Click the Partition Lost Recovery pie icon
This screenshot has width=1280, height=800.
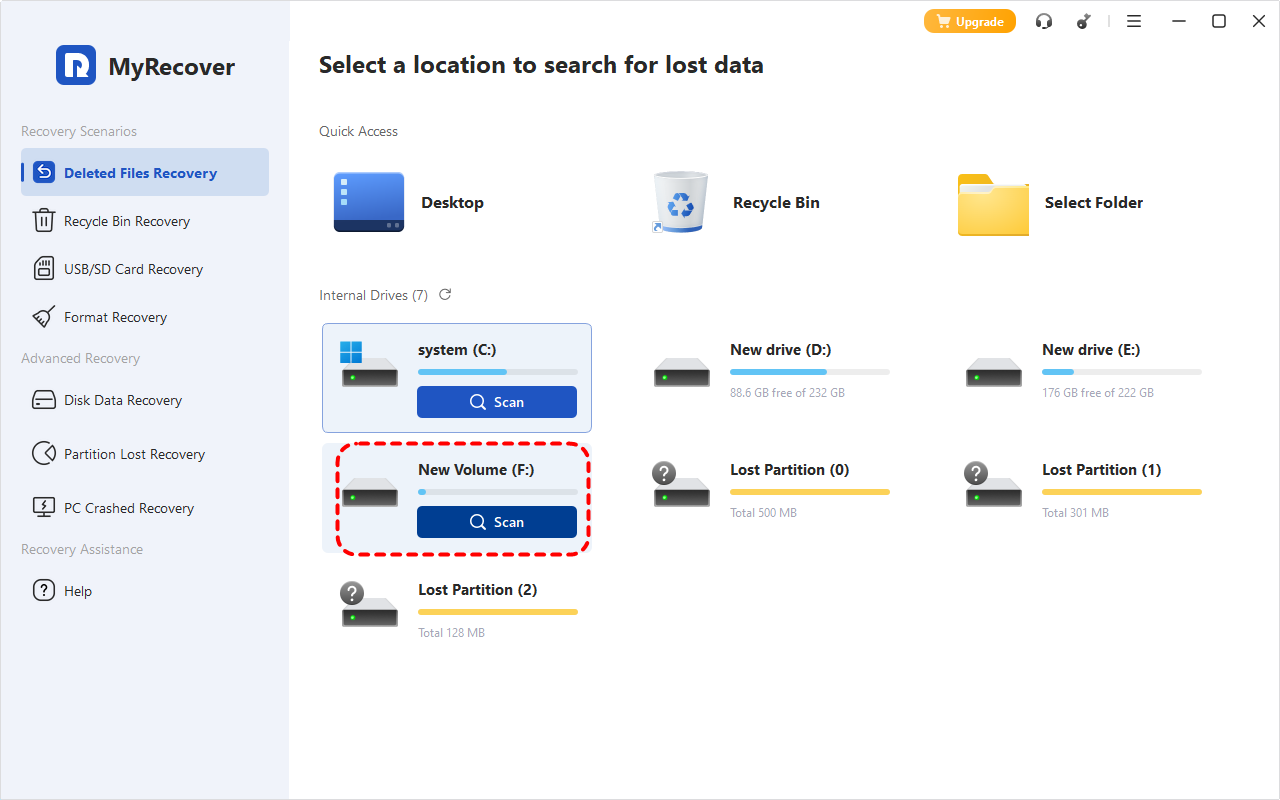44,454
